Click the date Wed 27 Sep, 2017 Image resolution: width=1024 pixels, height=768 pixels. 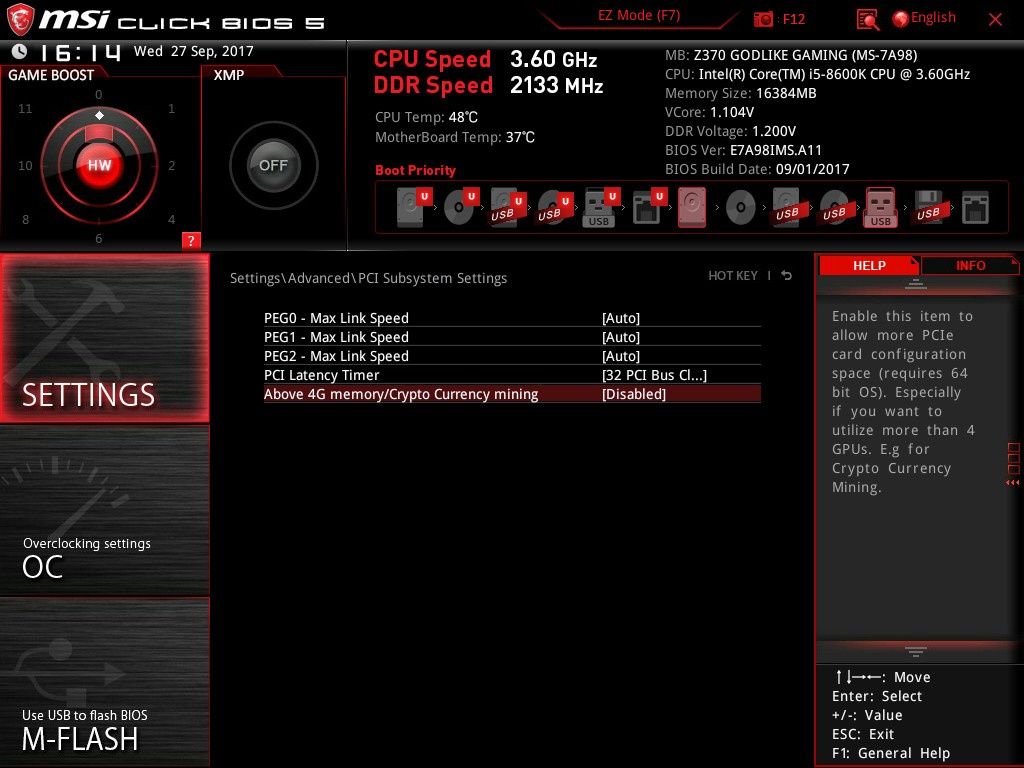click(193, 51)
